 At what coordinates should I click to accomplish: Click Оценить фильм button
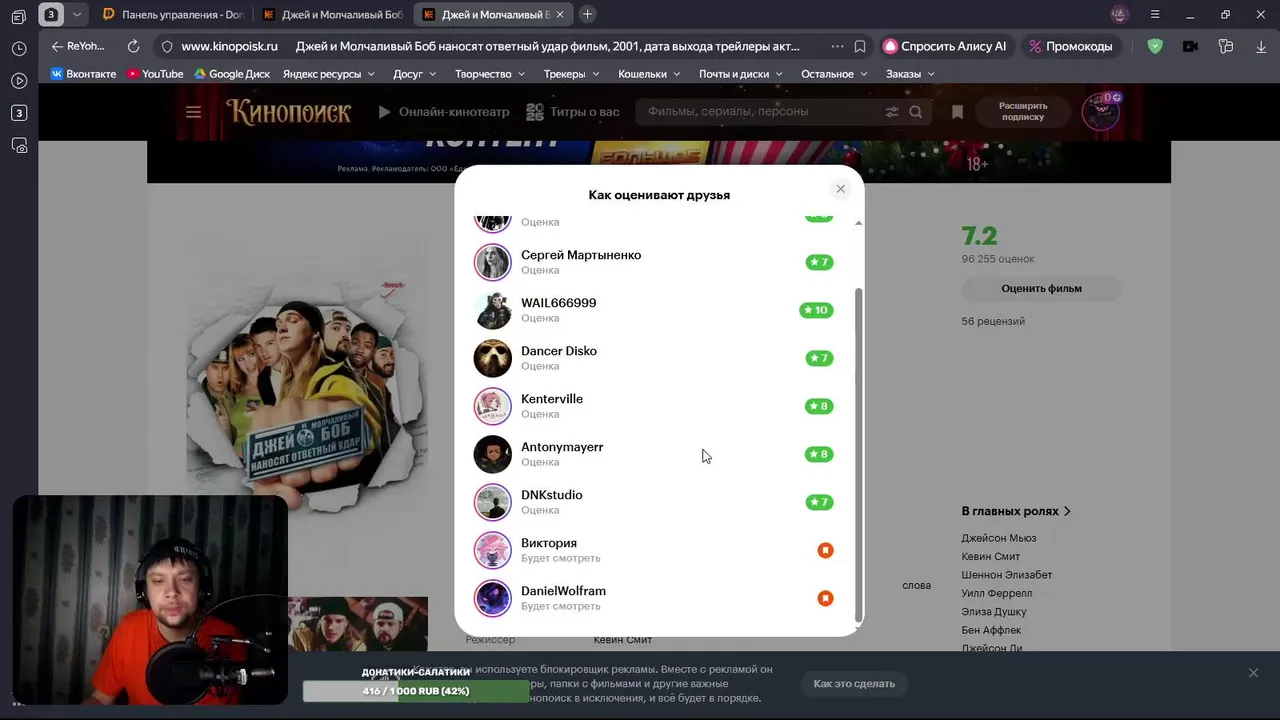(x=1041, y=288)
